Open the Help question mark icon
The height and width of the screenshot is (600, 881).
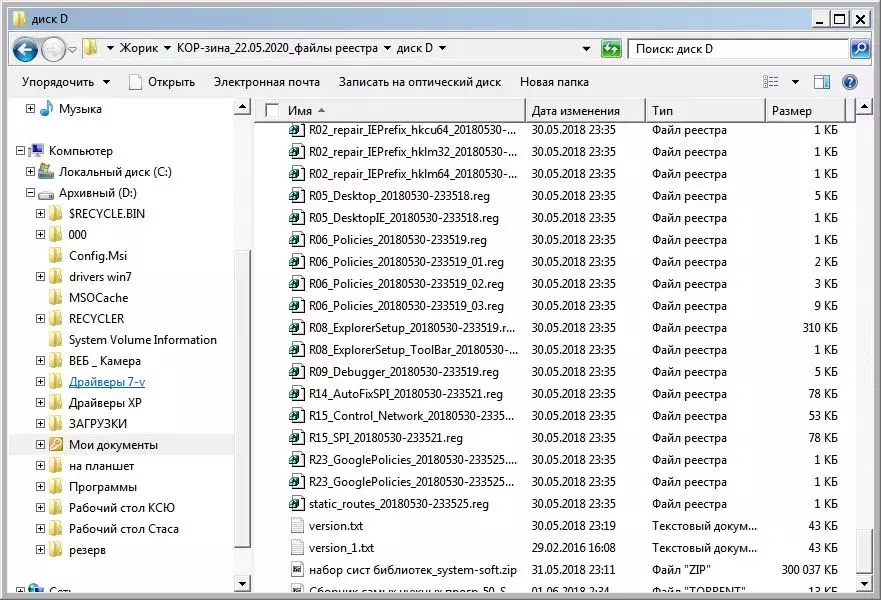[850, 82]
